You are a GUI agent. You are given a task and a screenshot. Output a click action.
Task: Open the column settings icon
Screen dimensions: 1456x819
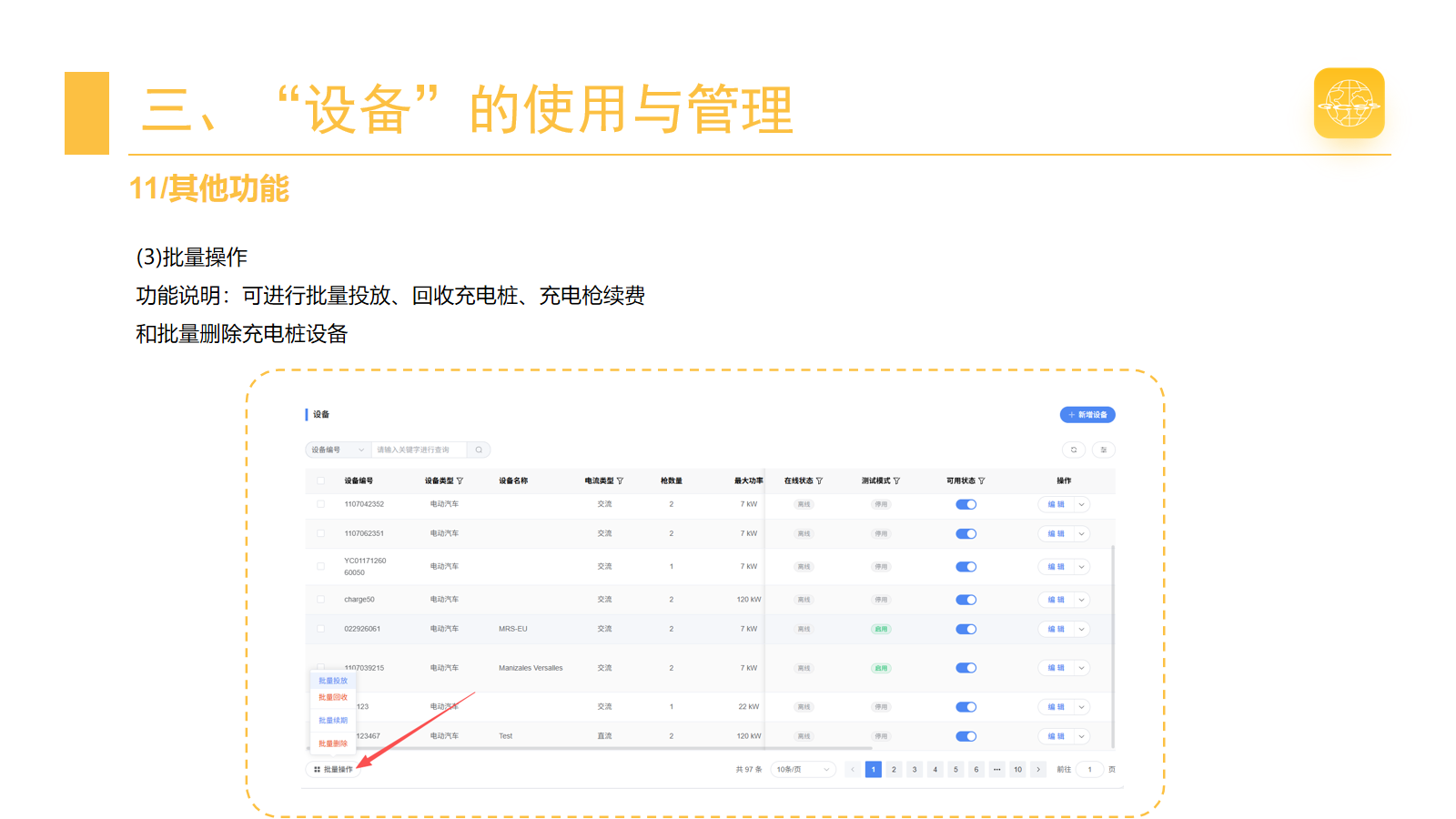[x=1104, y=450]
